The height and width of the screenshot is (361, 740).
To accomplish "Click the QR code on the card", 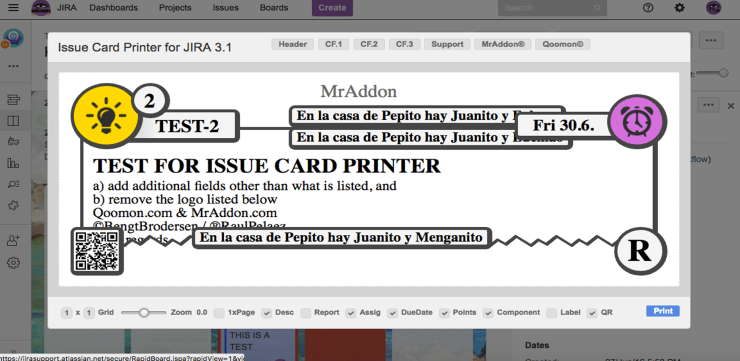I will (97, 252).
